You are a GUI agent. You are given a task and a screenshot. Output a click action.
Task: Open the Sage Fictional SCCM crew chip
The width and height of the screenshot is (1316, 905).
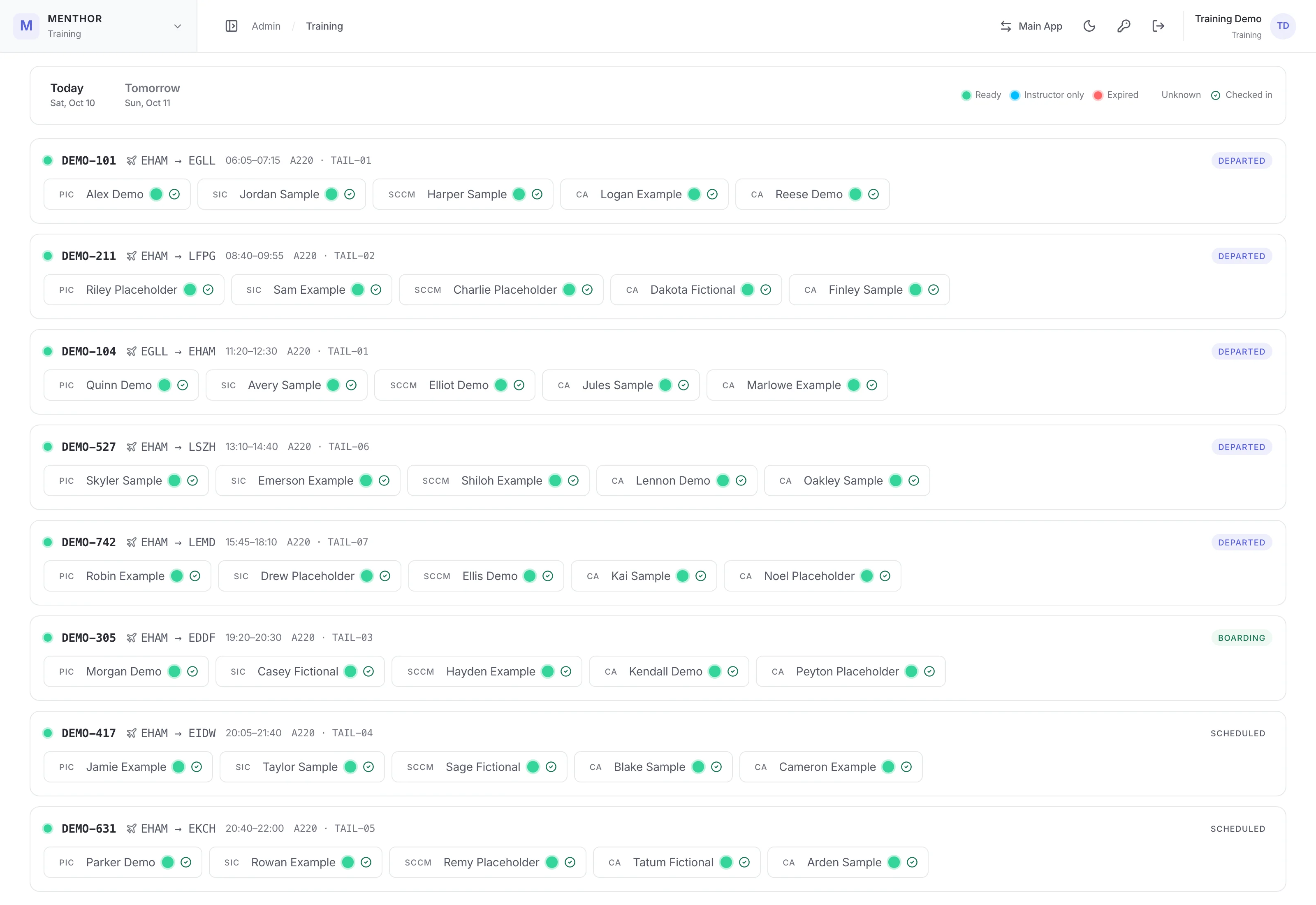[x=480, y=767]
